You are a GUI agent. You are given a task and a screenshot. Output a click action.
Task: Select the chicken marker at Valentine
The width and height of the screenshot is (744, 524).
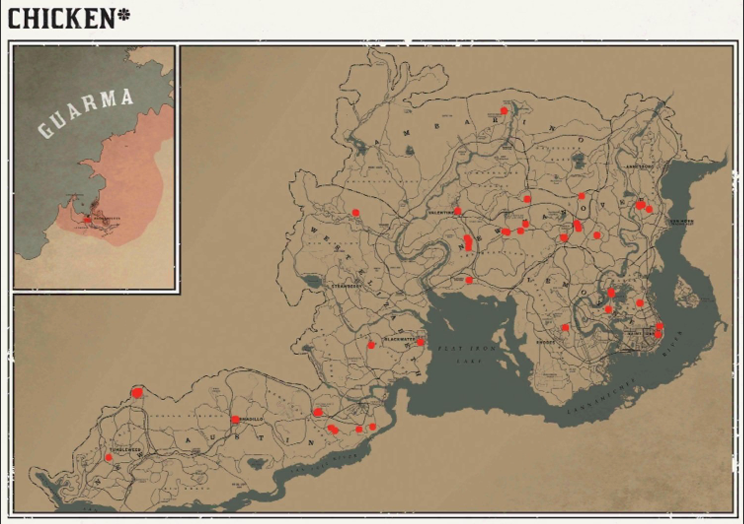click(x=457, y=211)
